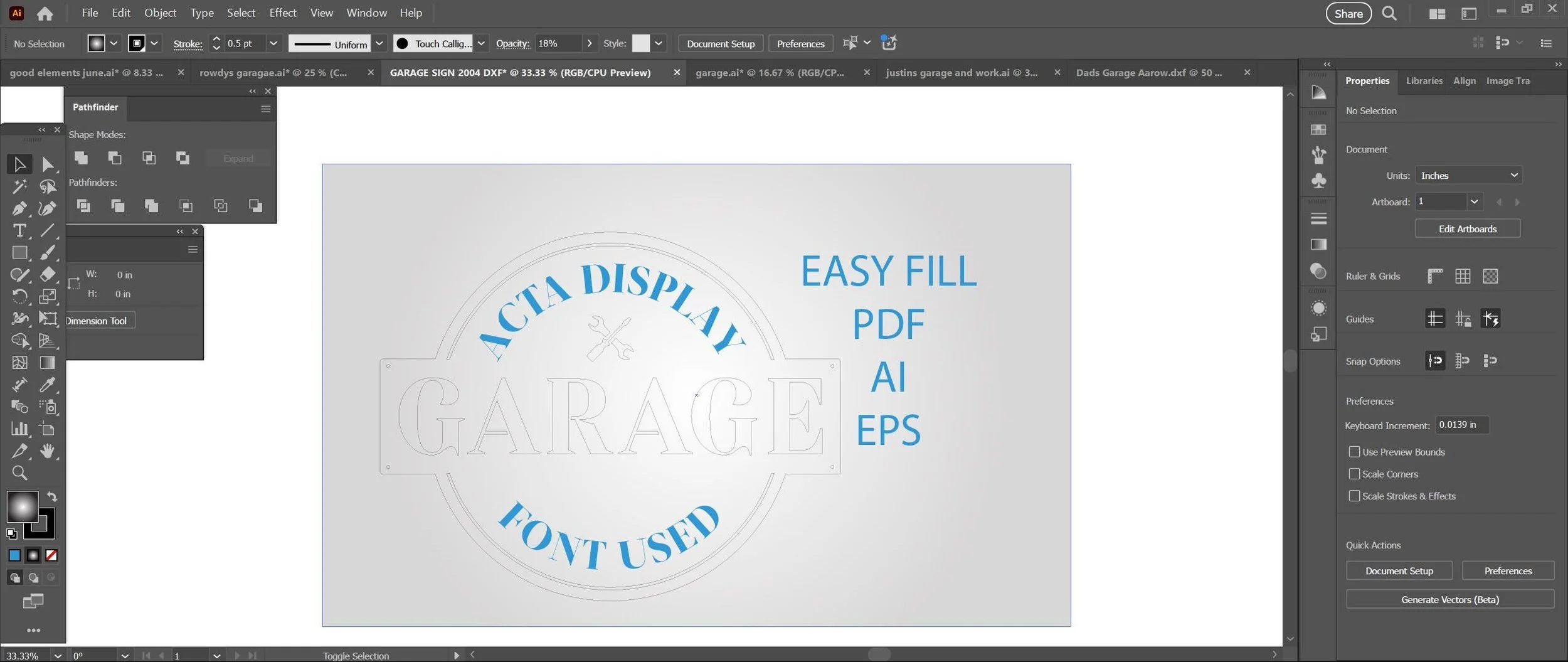Toggle Scale Strokes & Effects checkbox
The width and height of the screenshot is (1568, 662).
(x=1354, y=496)
